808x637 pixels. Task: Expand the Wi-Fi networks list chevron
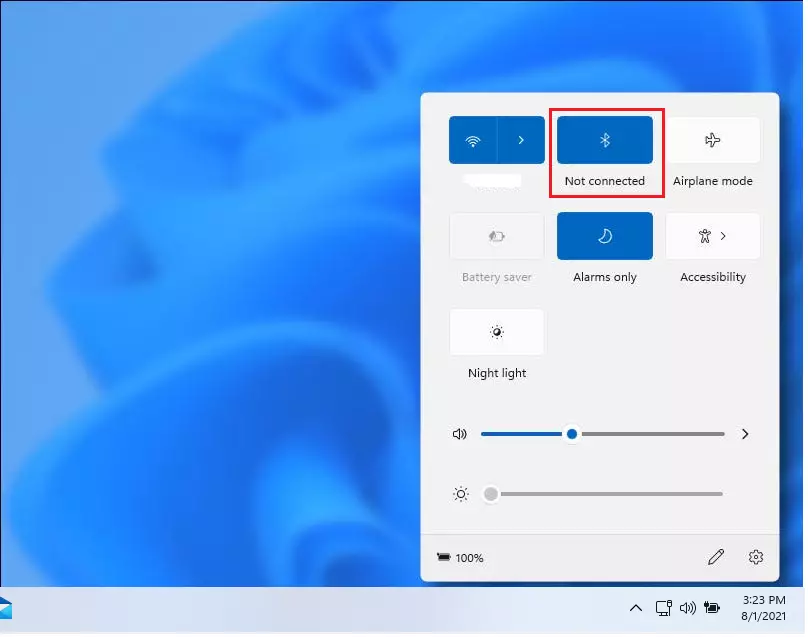[521, 140]
